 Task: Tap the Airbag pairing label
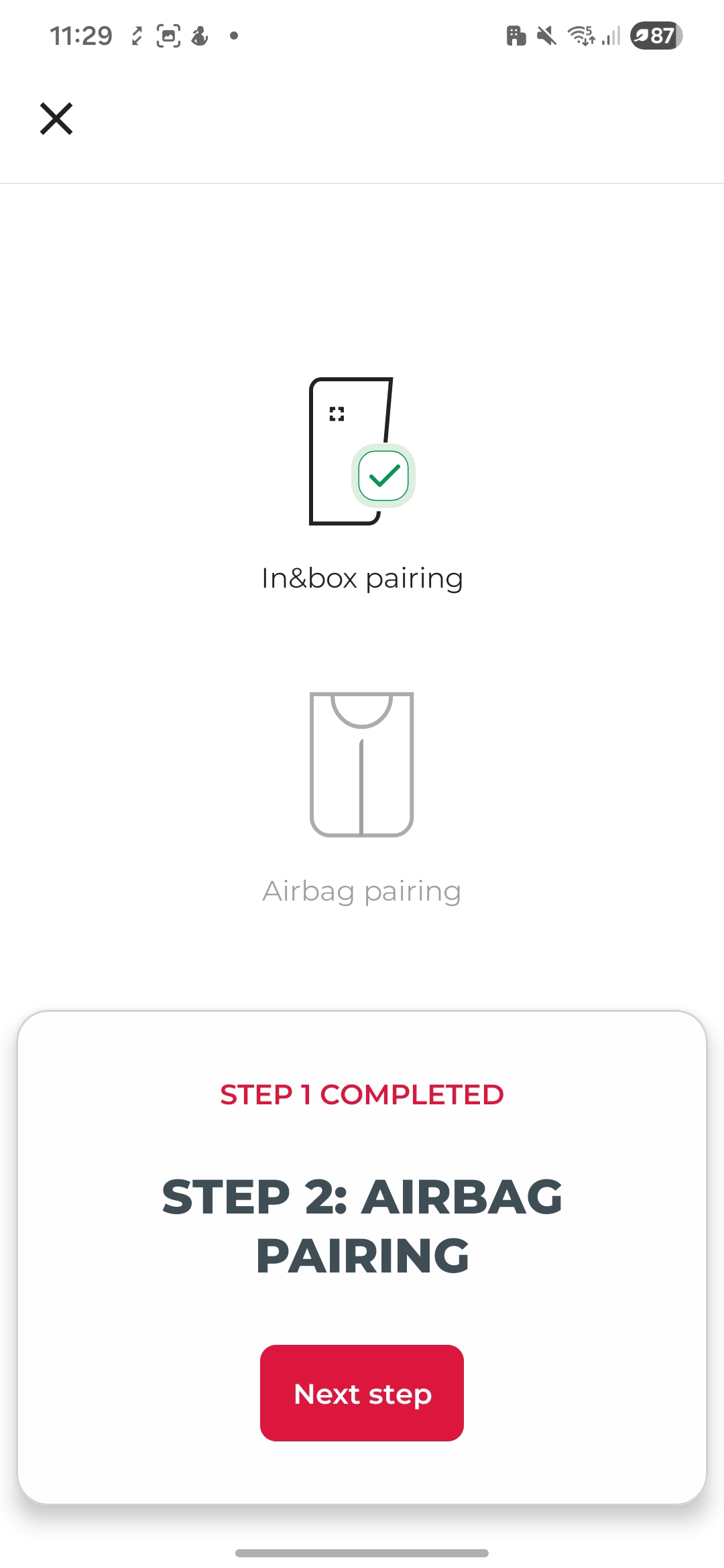pyautogui.click(x=362, y=891)
